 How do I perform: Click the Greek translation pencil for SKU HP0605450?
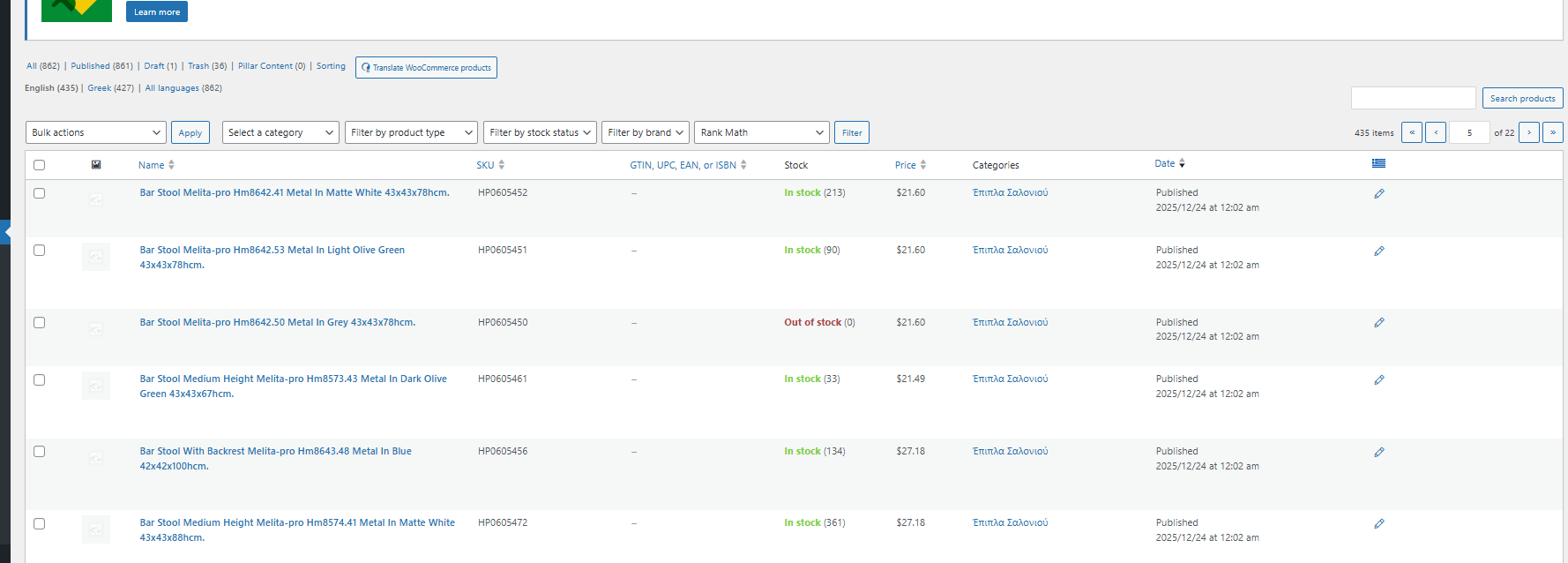(x=1378, y=323)
